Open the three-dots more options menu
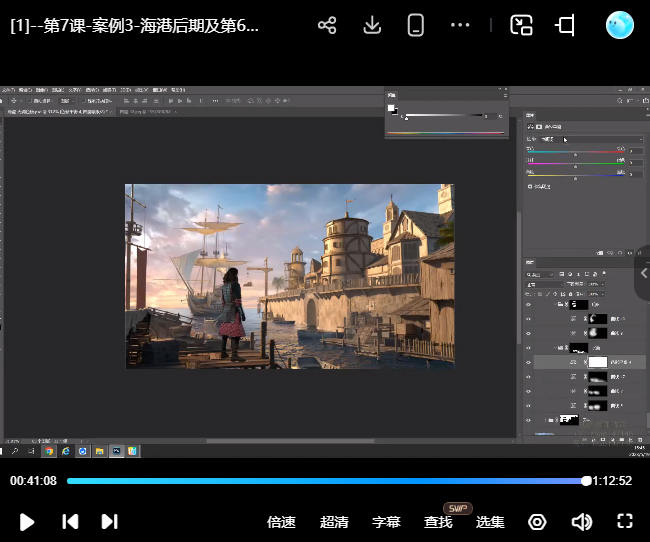Image resolution: width=650 pixels, height=542 pixels. point(460,26)
